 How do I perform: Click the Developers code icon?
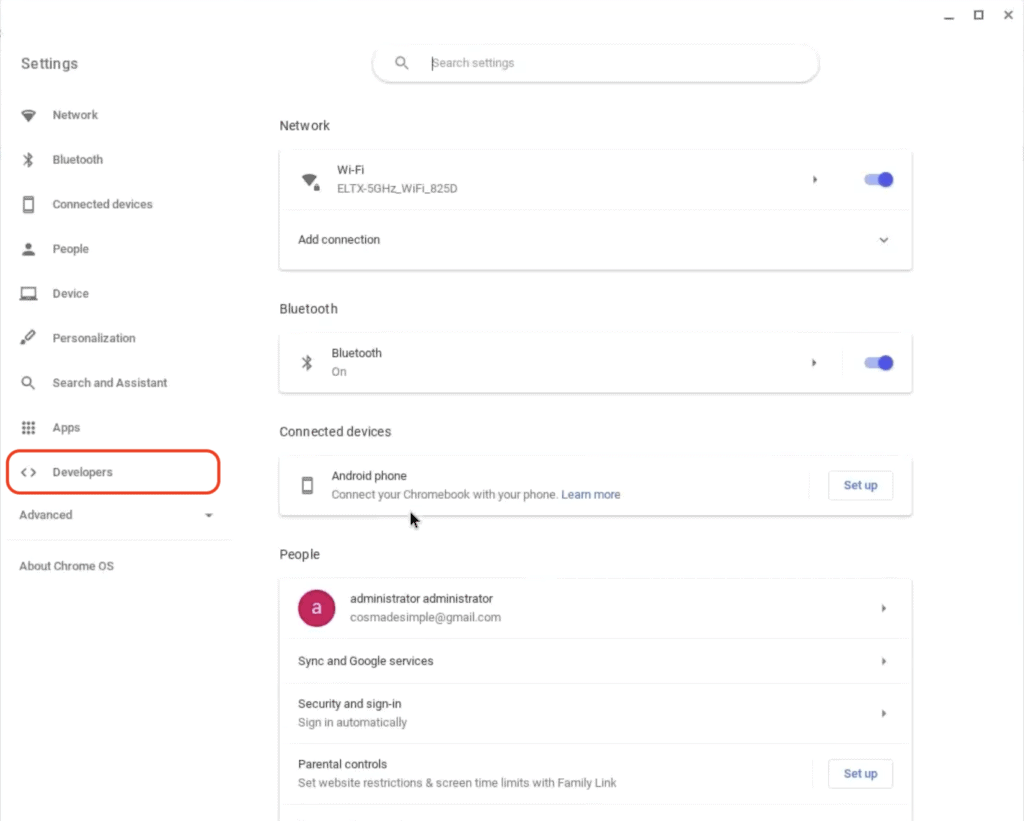pos(29,472)
